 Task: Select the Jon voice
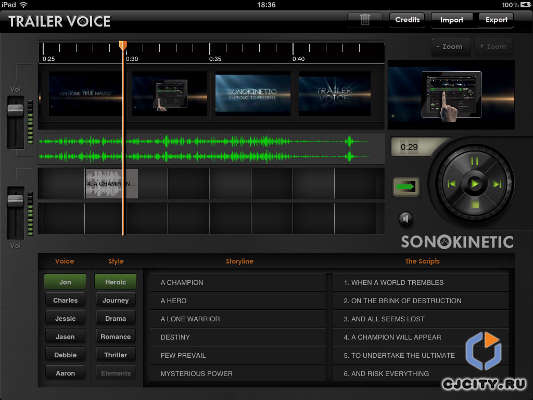point(65,282)
